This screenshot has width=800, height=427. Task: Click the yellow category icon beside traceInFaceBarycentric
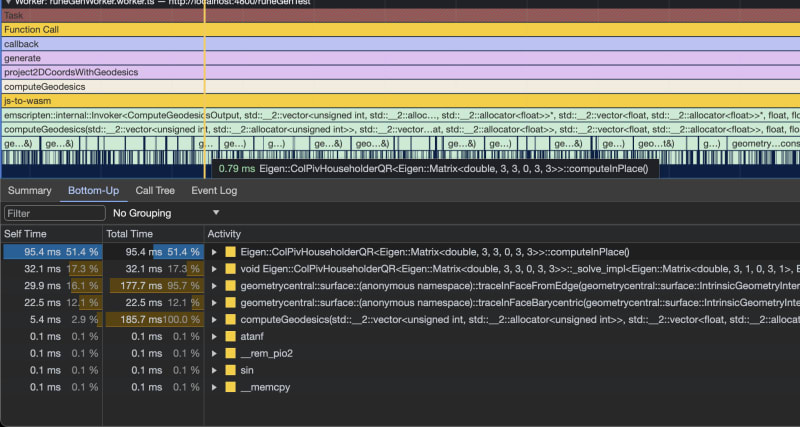pos(230,303)
